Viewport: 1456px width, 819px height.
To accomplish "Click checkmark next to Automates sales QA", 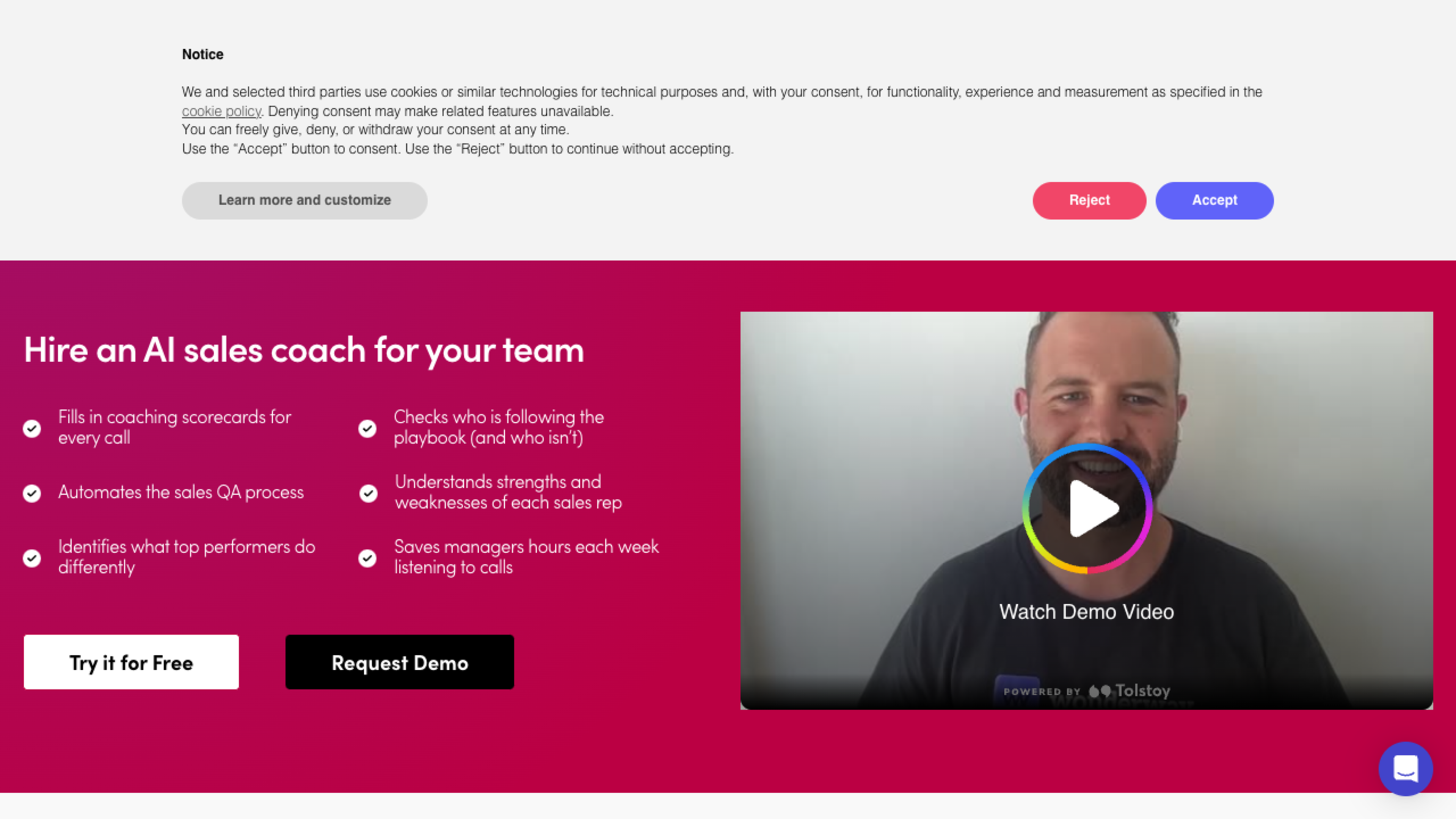I will pos(32,493).
